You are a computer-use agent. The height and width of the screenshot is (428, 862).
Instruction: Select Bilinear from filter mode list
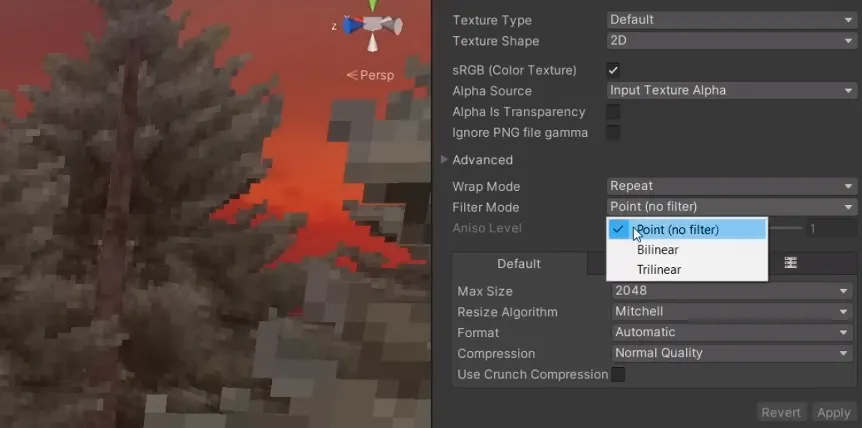tap(657, 250)
